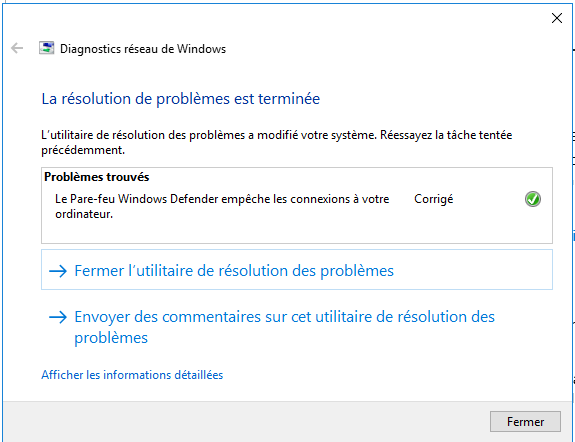Click the Diagnostics réseau de Windows title
The height and width of the screenshot is (442, 575).
pyautogui.click(x=143, y=49)
